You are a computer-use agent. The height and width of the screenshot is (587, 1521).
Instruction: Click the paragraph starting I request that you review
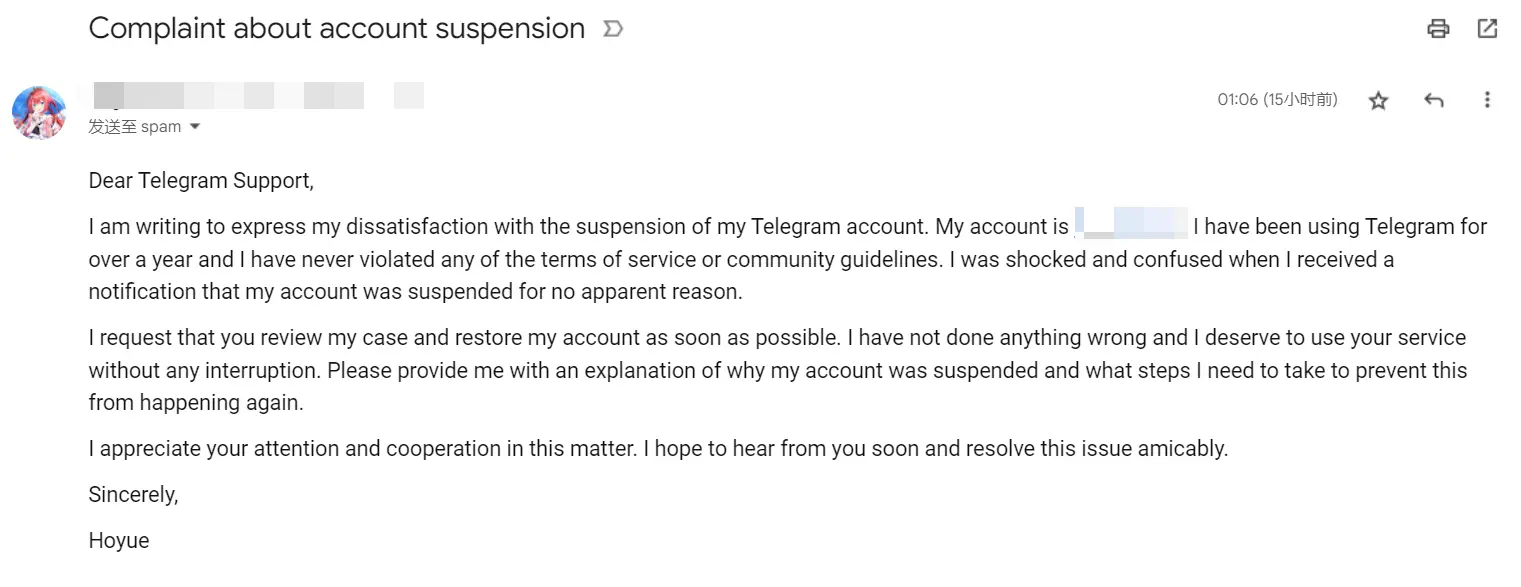click(x=778, y=371)
